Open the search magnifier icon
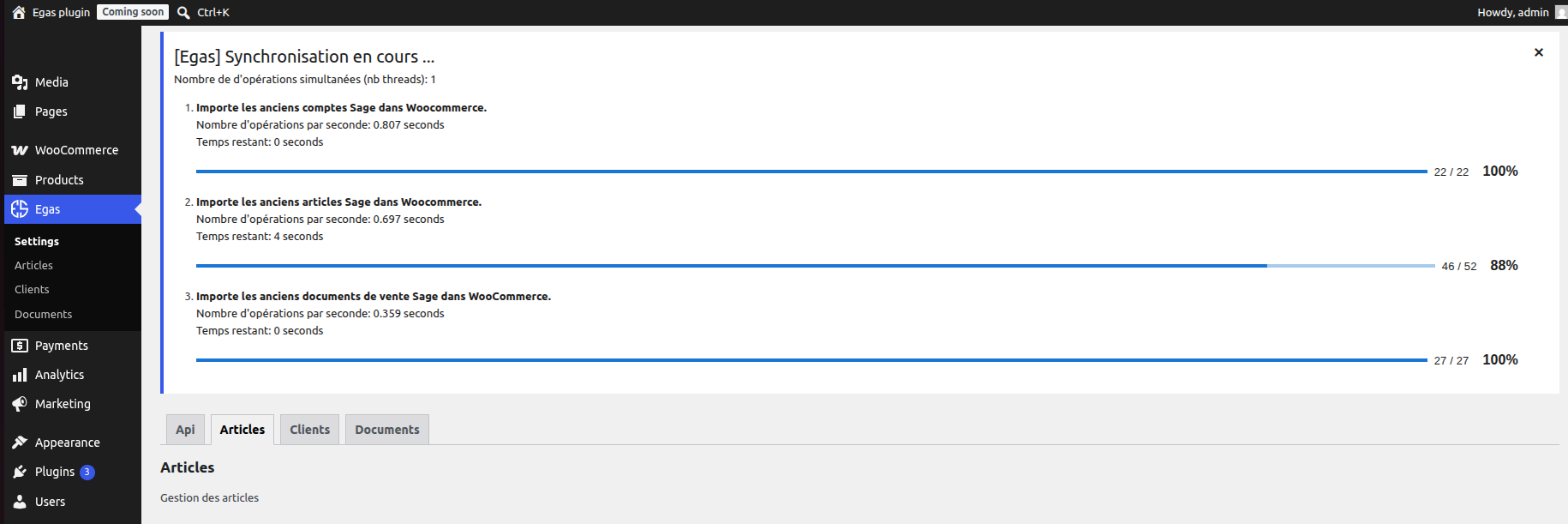This screenshot has height=524, width=1568. point(183,12)
